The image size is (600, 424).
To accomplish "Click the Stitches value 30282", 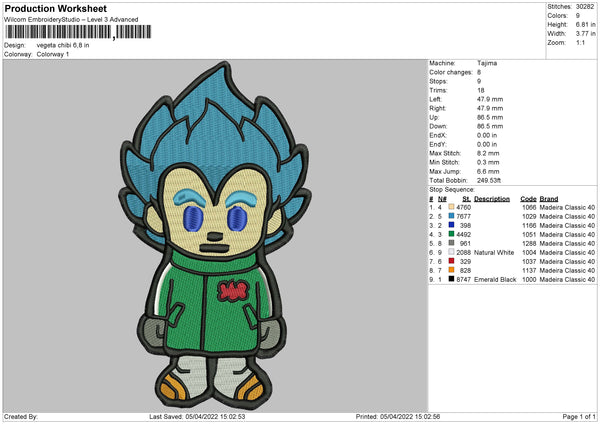I will pyautogui.click(x=585, y=7).
